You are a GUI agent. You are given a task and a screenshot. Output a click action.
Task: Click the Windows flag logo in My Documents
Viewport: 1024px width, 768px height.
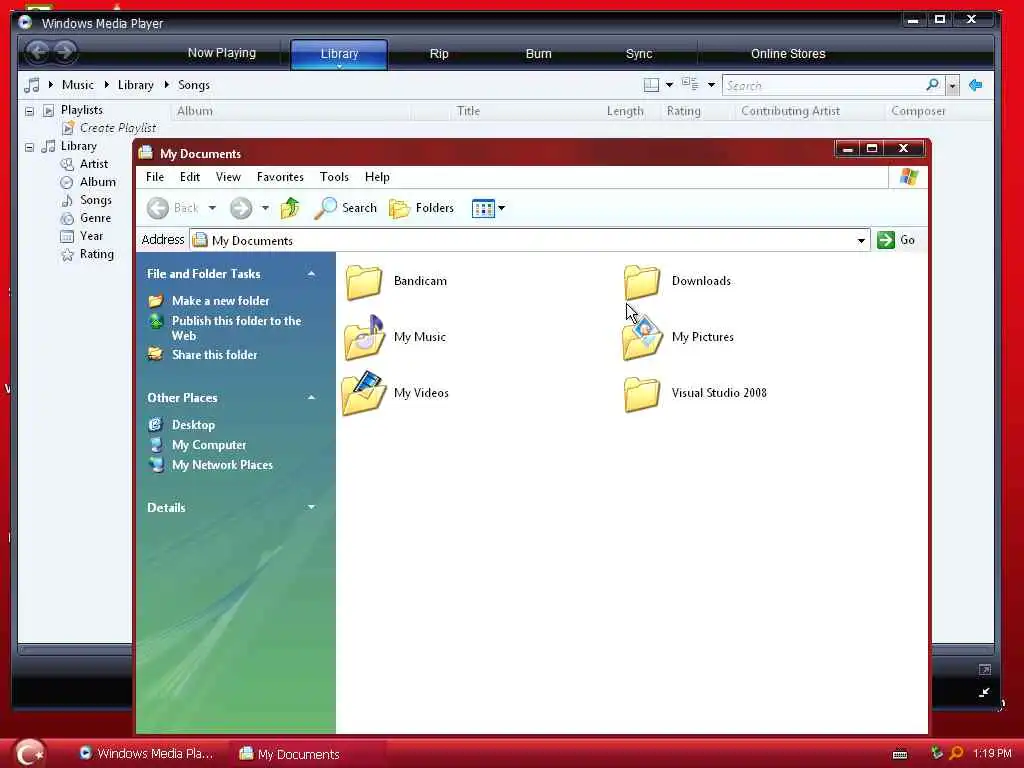click(x=908, y=177)
